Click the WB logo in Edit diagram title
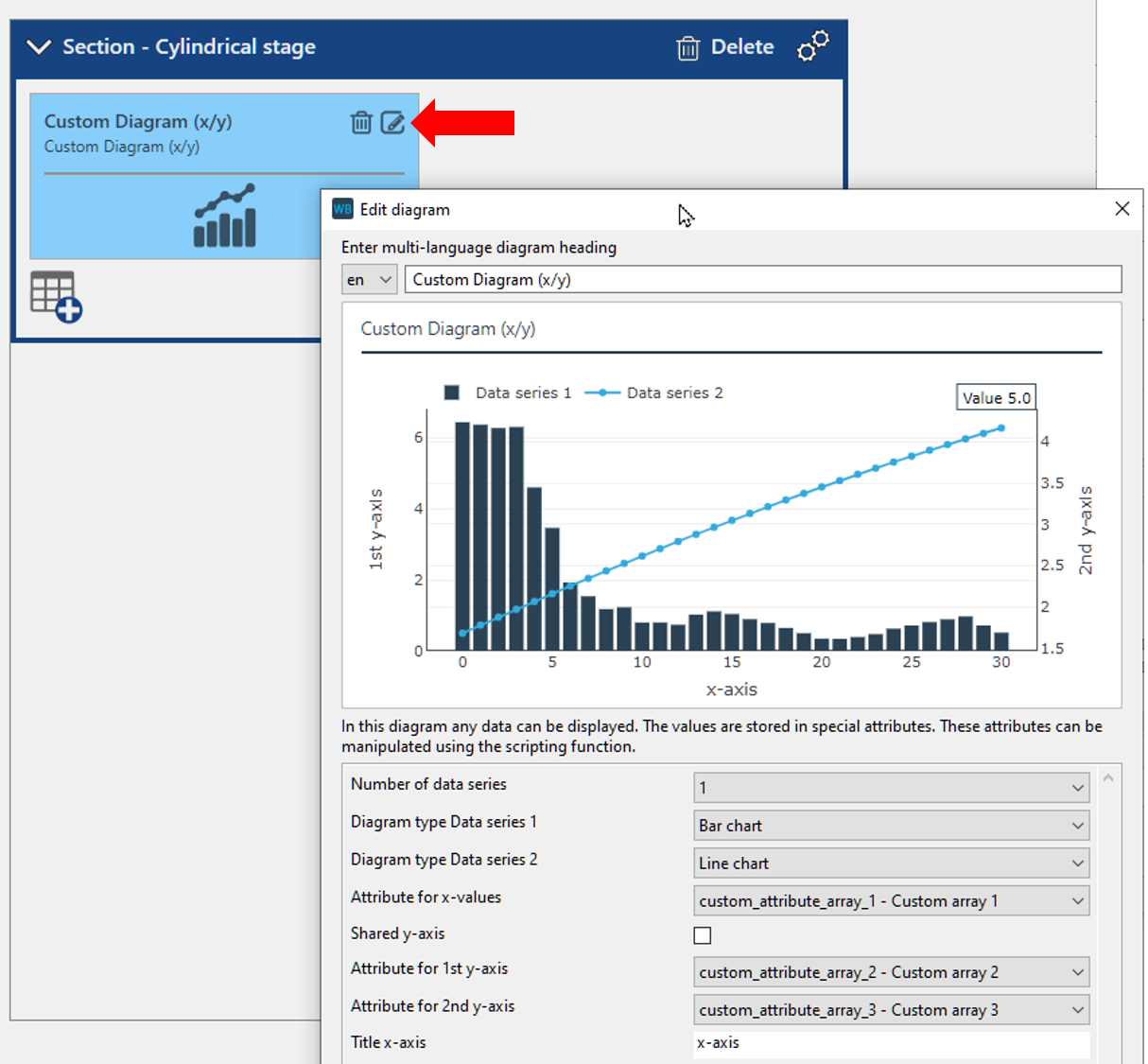The image size is (1148, 1064). pyautogui.click(x=342, y=209)
